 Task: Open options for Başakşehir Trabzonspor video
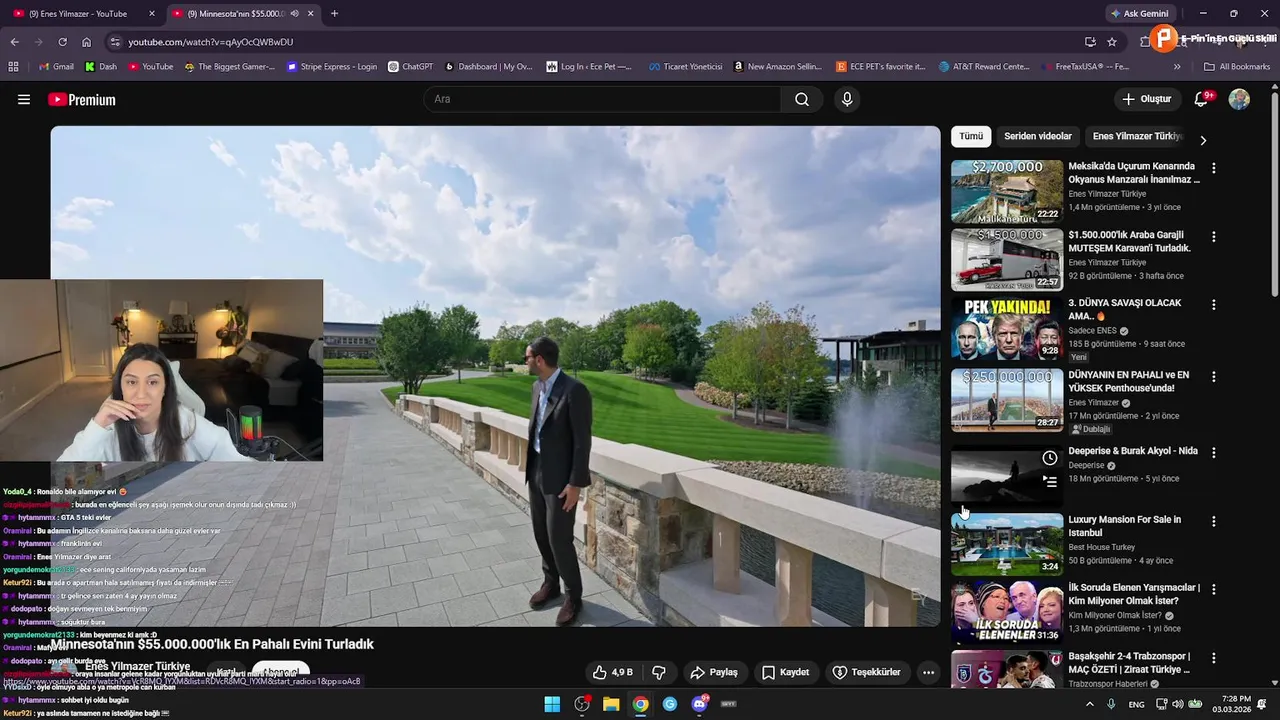point(1214,659)
